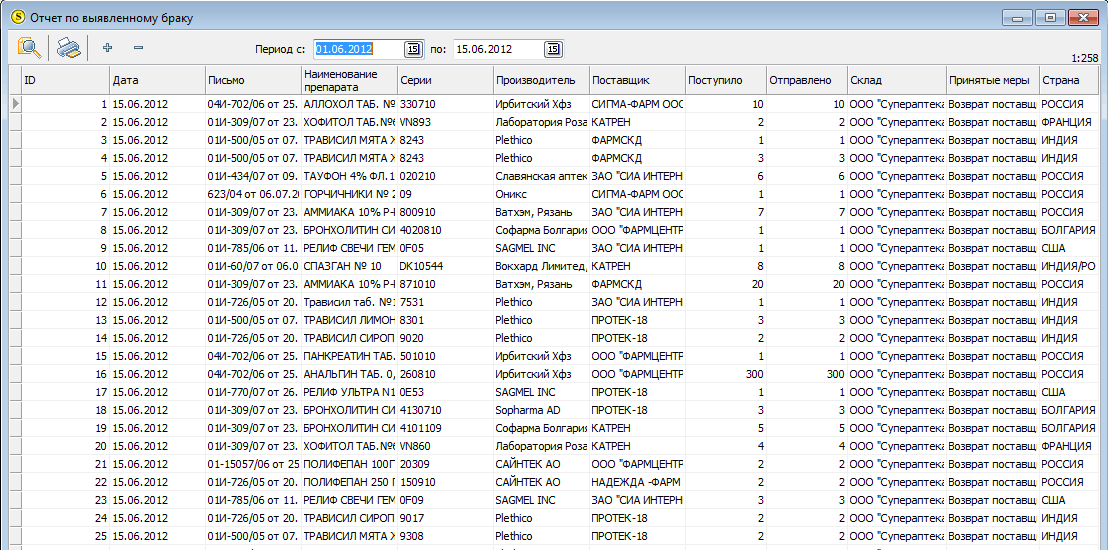
Task: Select series cell 0F05
Action: (x=446, y=248)
